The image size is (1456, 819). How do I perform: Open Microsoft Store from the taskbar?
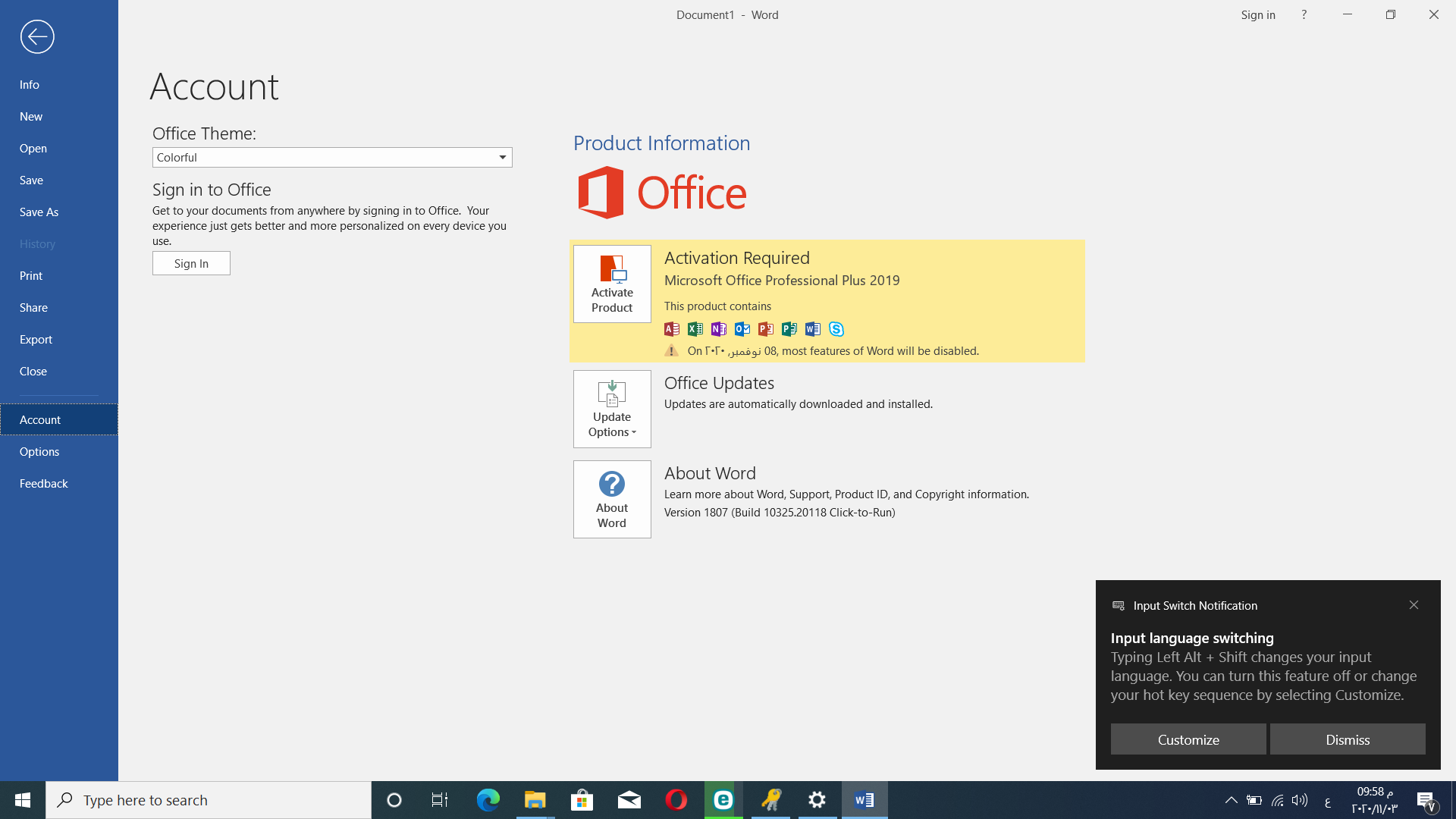point(582,800)
